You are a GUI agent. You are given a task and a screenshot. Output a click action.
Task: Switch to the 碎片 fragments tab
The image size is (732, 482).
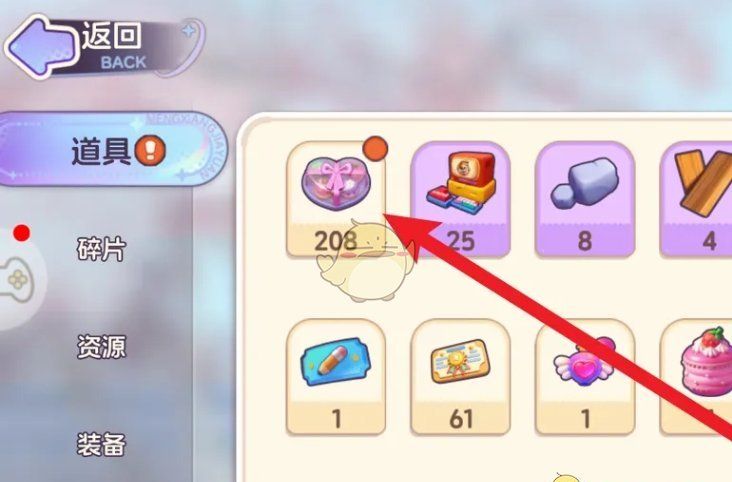(x=101, y=249)
